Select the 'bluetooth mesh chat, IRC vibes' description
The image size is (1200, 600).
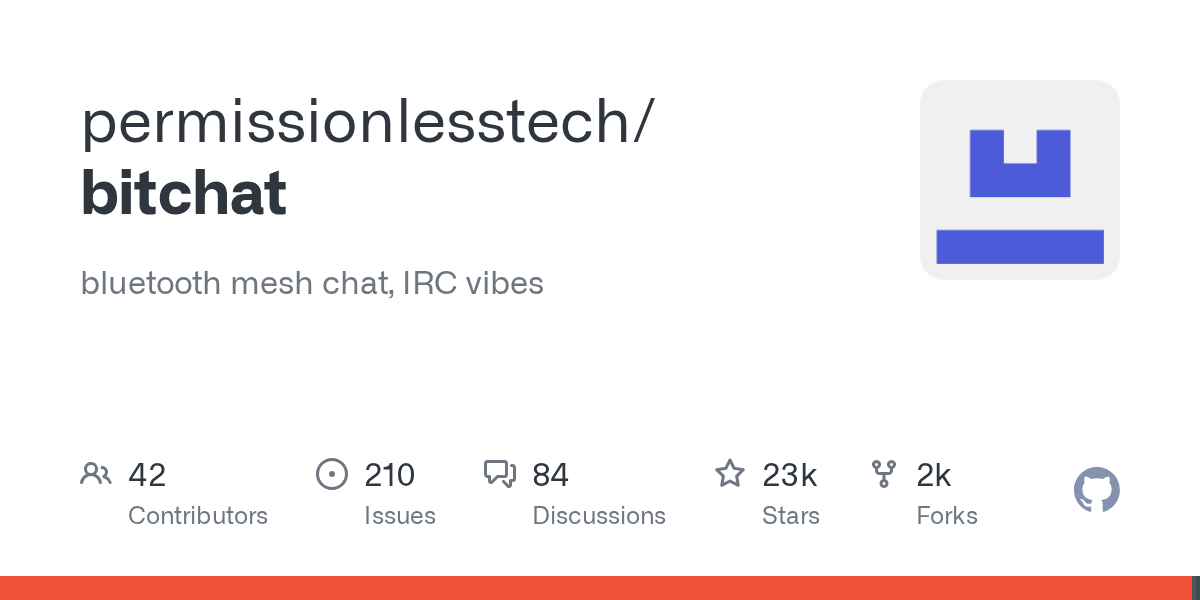pyautogui.click(x=312, y=283)
